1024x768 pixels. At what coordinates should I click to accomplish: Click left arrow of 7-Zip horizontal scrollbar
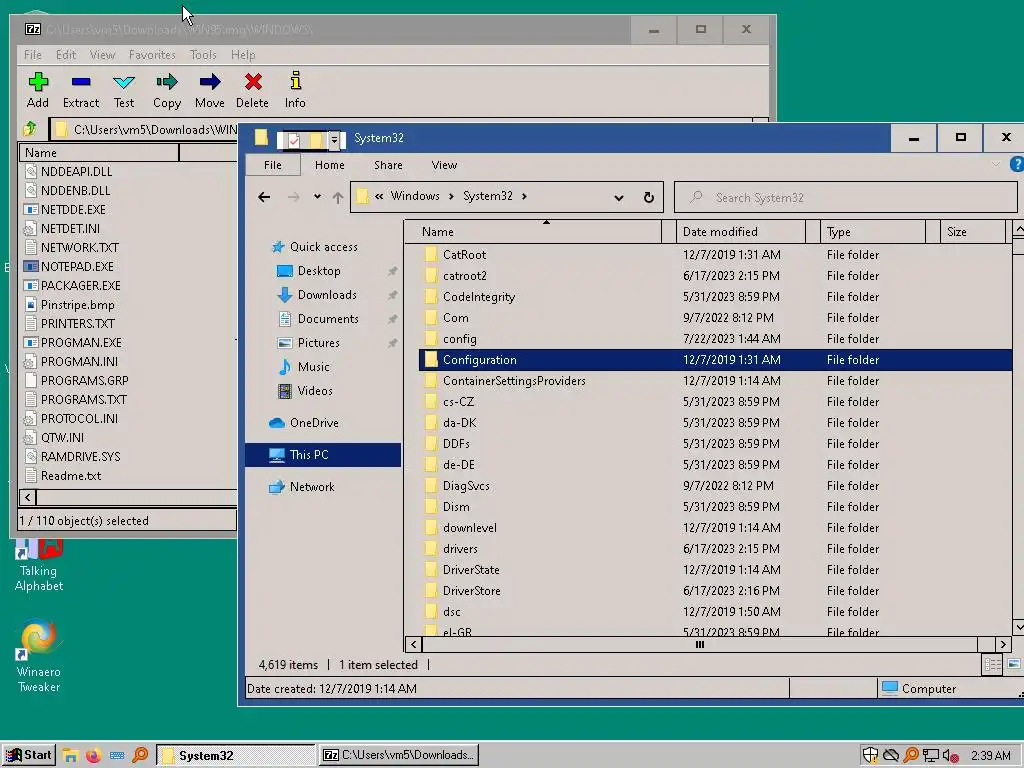coord(27,498)
